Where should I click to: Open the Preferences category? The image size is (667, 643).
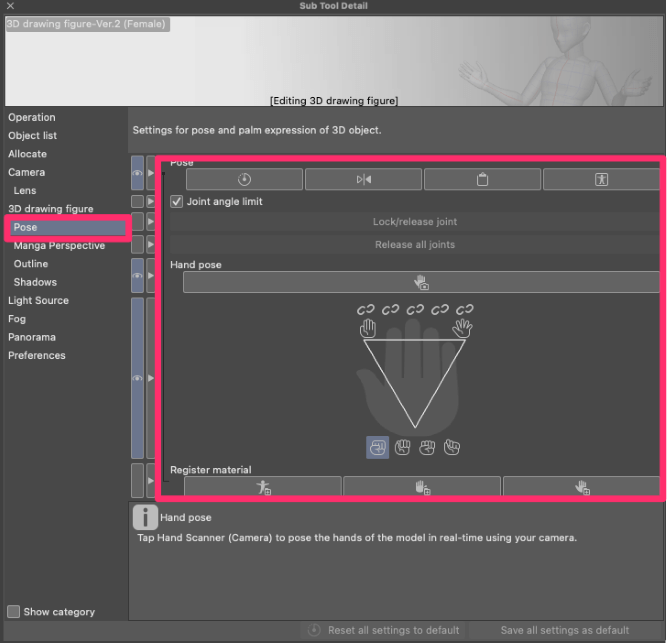coord(37,355)
